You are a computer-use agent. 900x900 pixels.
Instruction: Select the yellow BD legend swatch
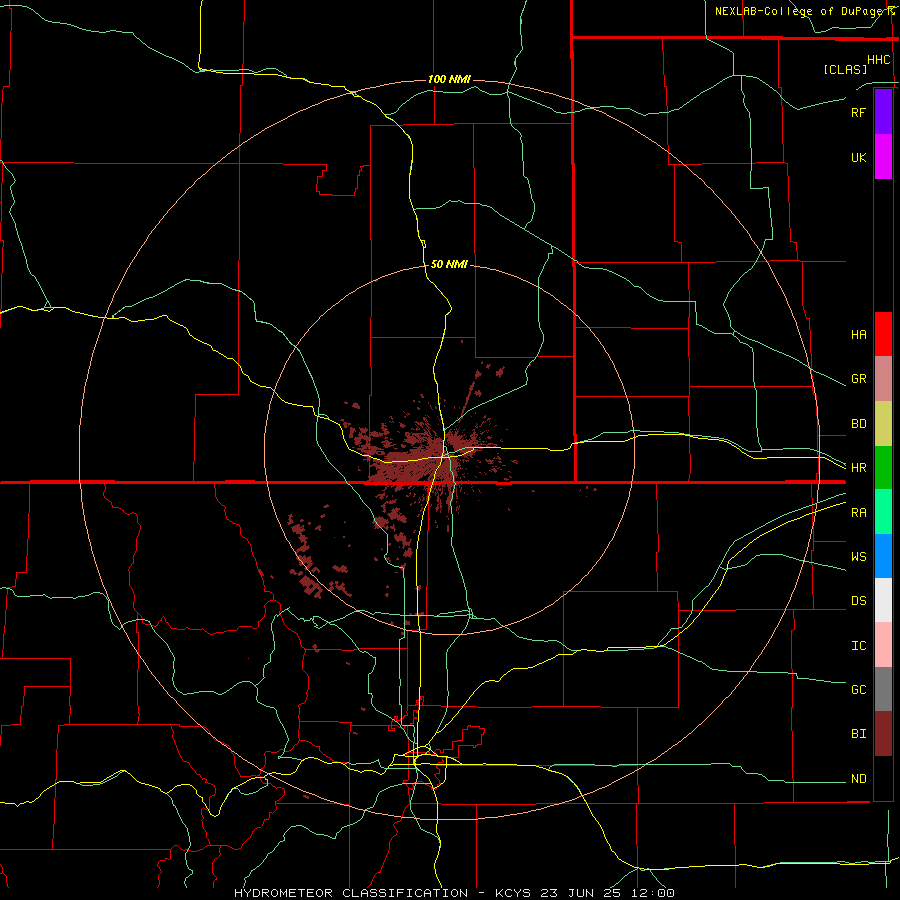click(x=883, y=424)
